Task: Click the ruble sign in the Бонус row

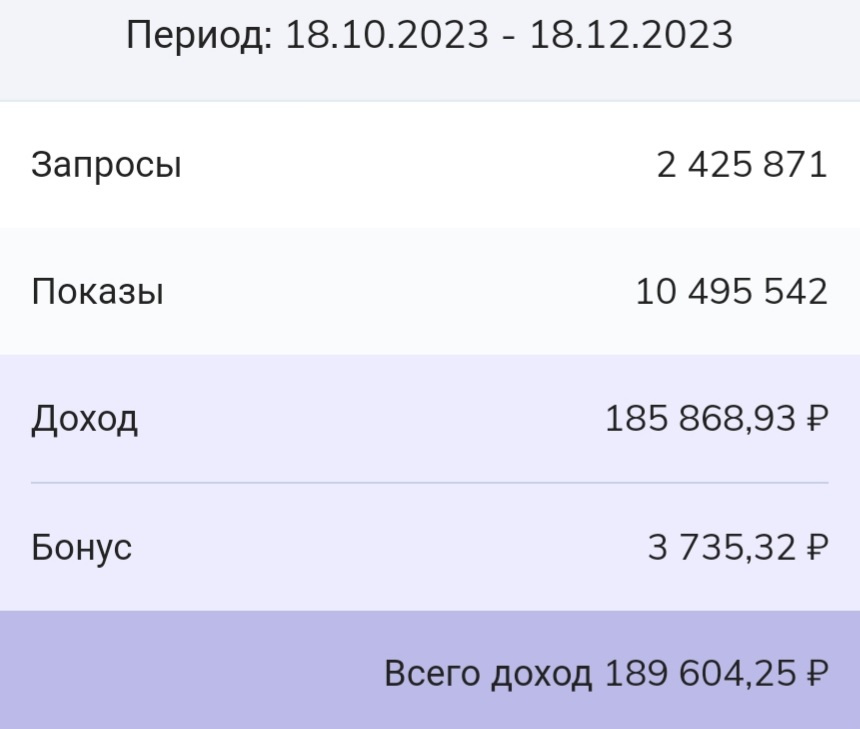Action: click(x=817, y=547)
